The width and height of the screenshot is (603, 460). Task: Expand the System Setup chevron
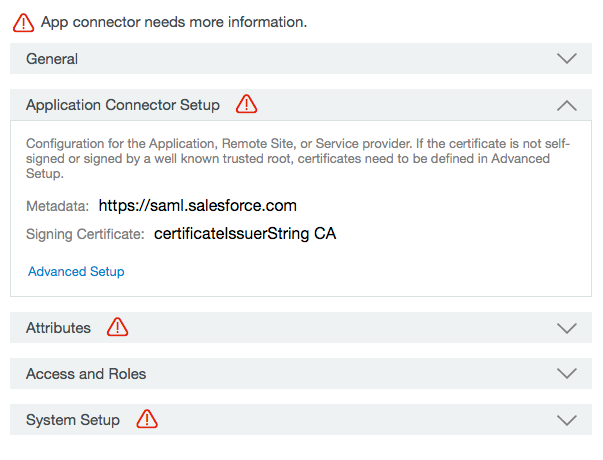coord(566,420)
